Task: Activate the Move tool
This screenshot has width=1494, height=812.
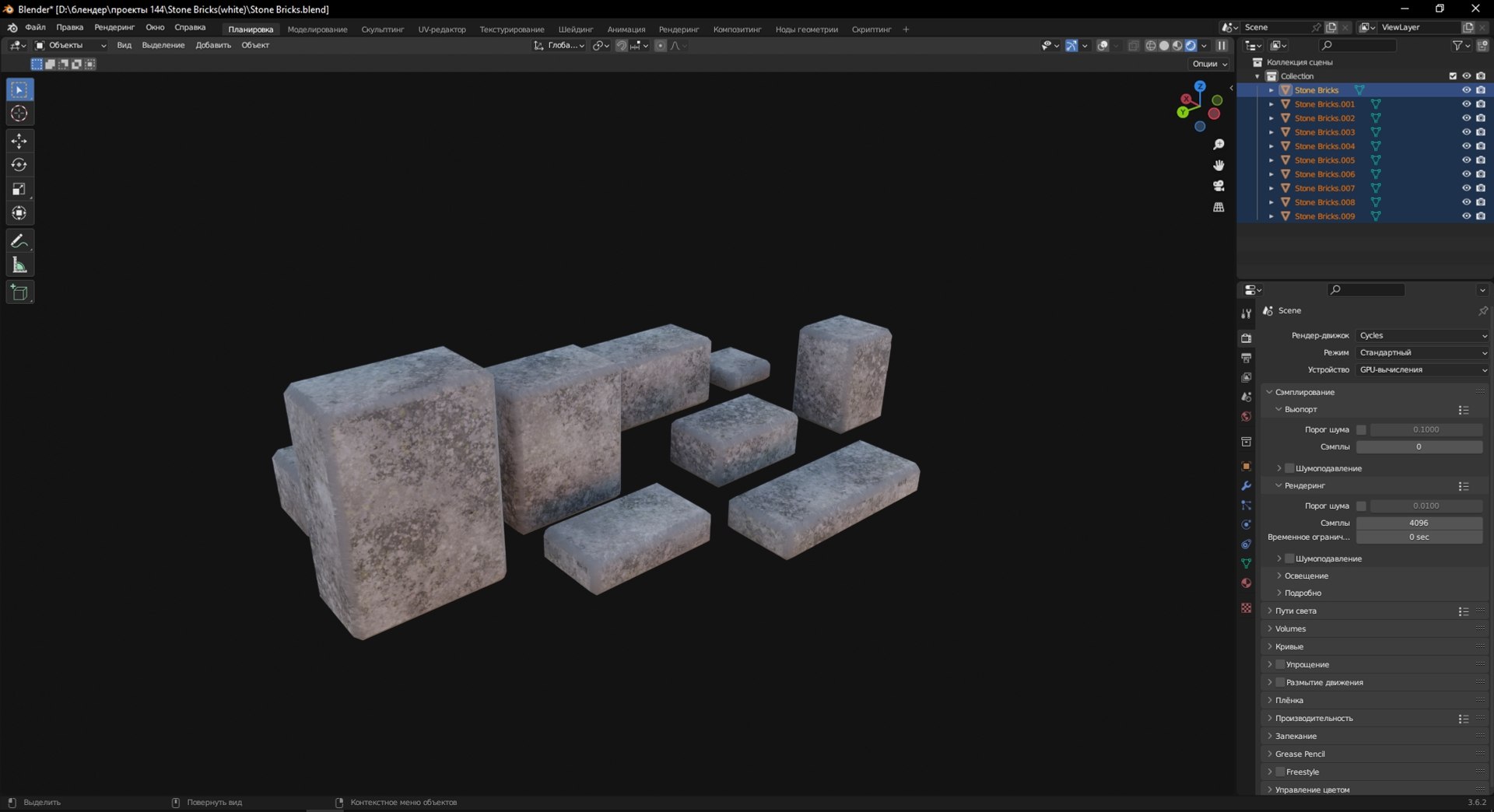Action: coord(19,141)
